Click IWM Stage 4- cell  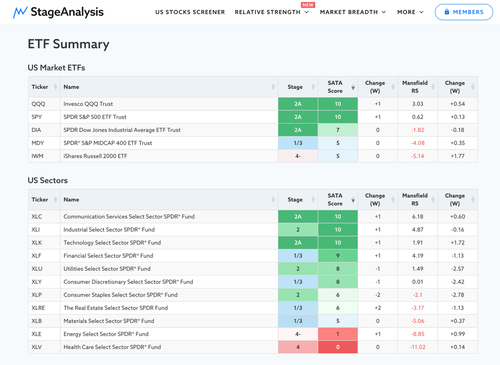point(298,156)
